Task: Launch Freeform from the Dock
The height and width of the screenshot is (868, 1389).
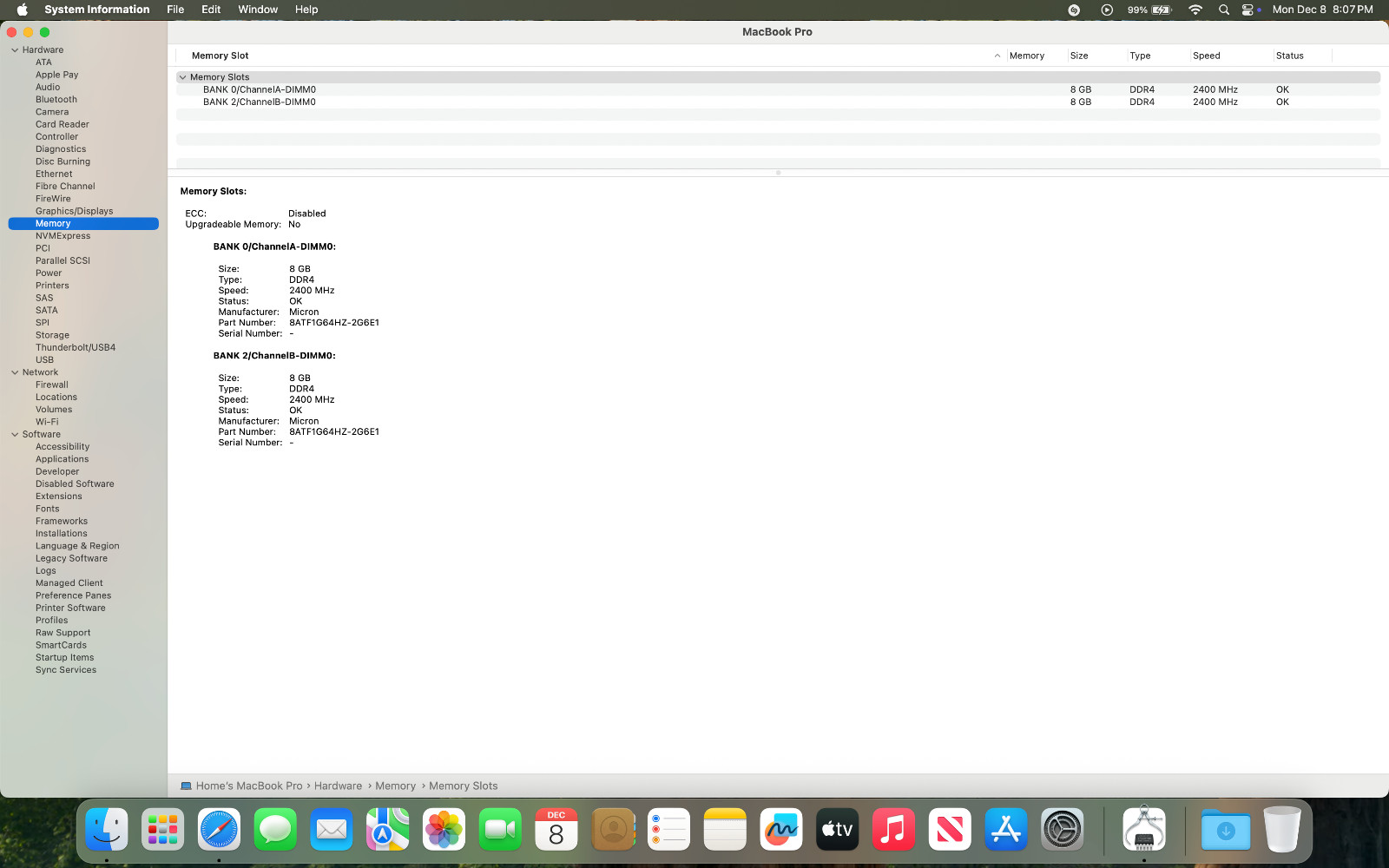Action: [781, 829]
